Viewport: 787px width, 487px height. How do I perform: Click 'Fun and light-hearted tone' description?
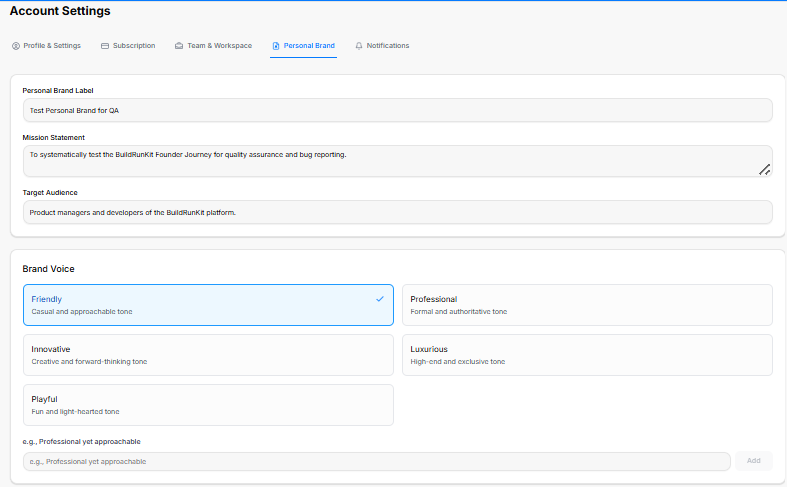click(75, 412)
